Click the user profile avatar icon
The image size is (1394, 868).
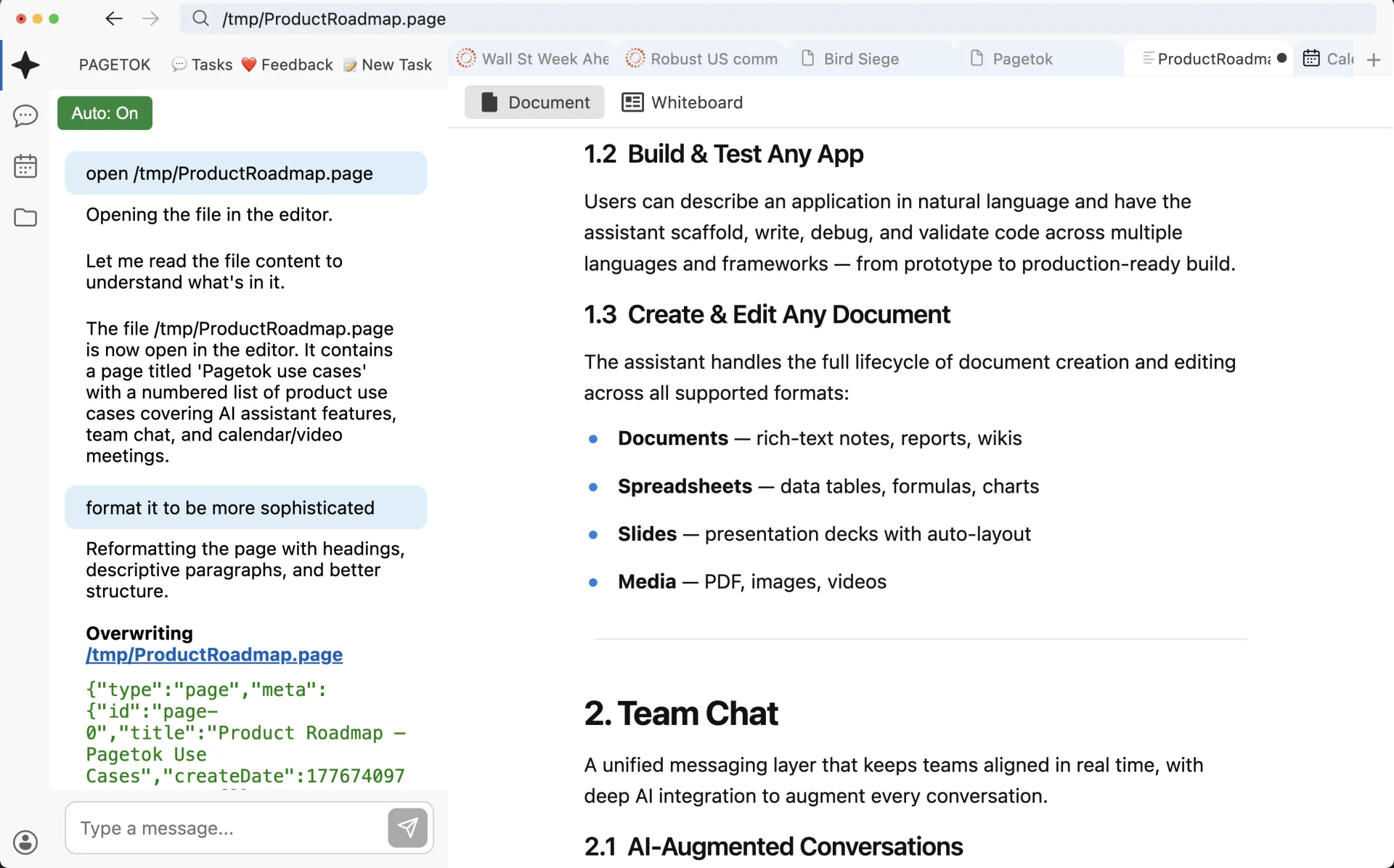(25, 842)
